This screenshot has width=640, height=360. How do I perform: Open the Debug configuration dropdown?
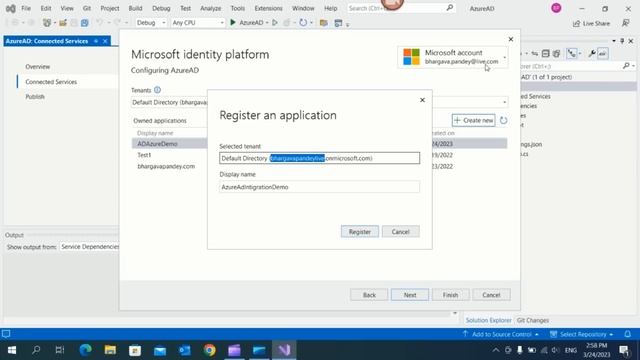(x=151, y=23)
